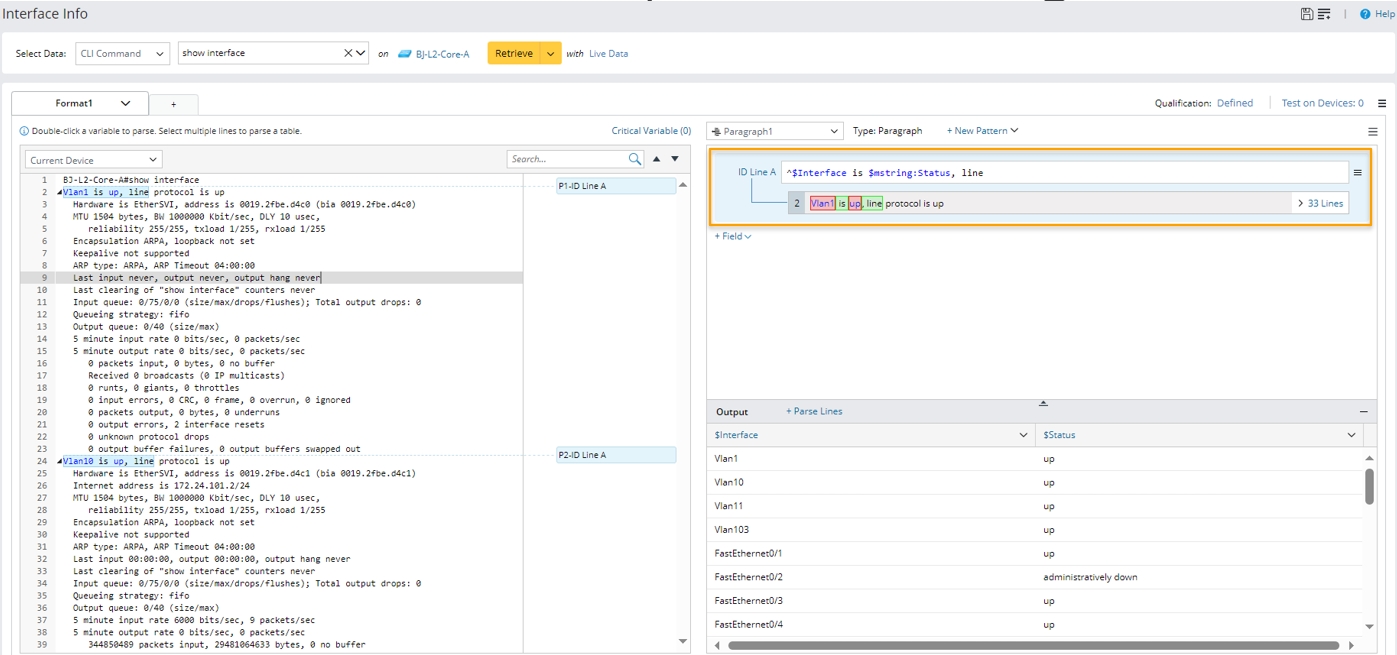
Task: Minimize the Output panel
Action: pyautogui.click(x=1363, y=411)
